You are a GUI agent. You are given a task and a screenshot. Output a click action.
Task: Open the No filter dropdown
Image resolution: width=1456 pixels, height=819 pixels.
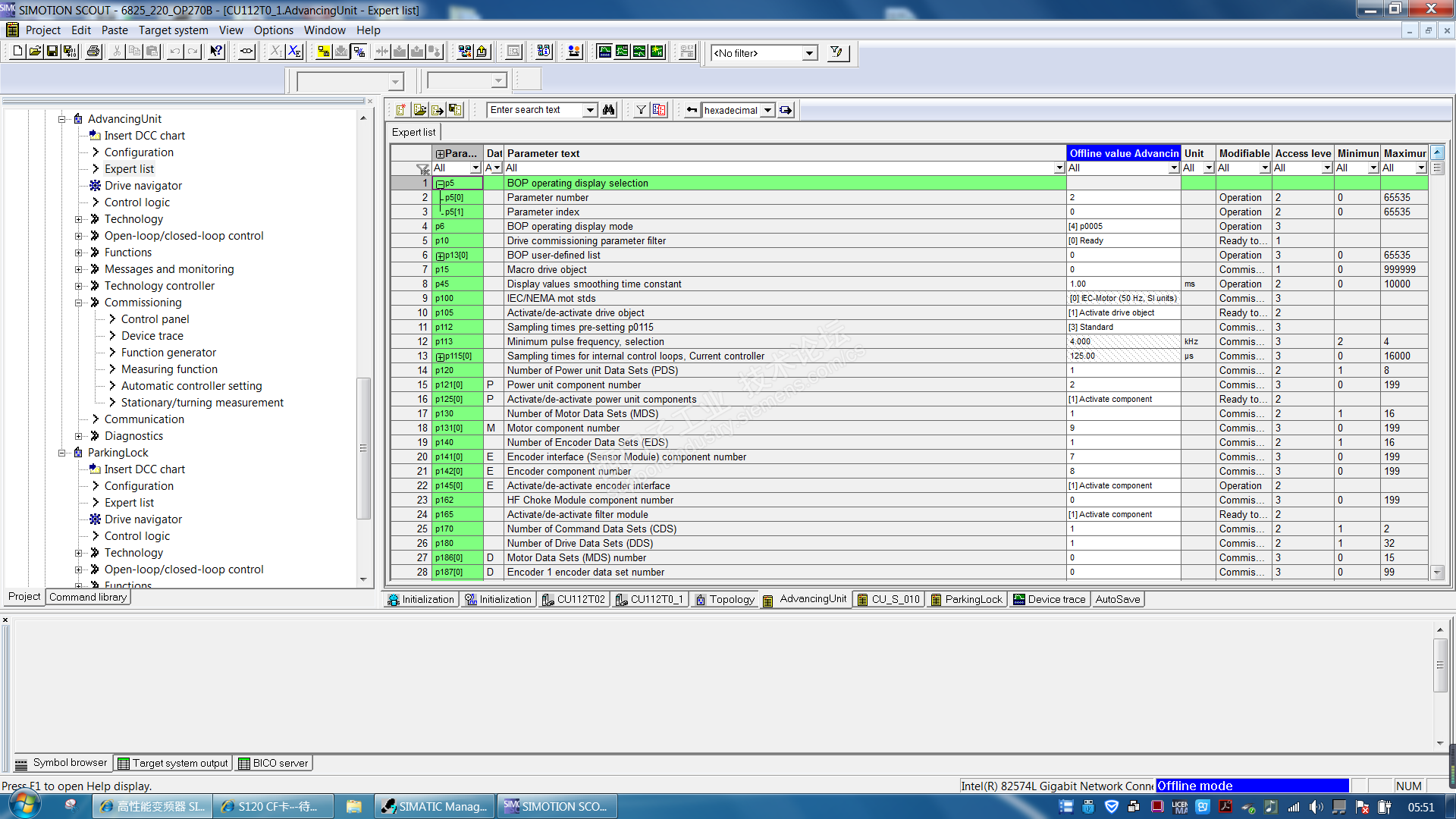(809, 53)
